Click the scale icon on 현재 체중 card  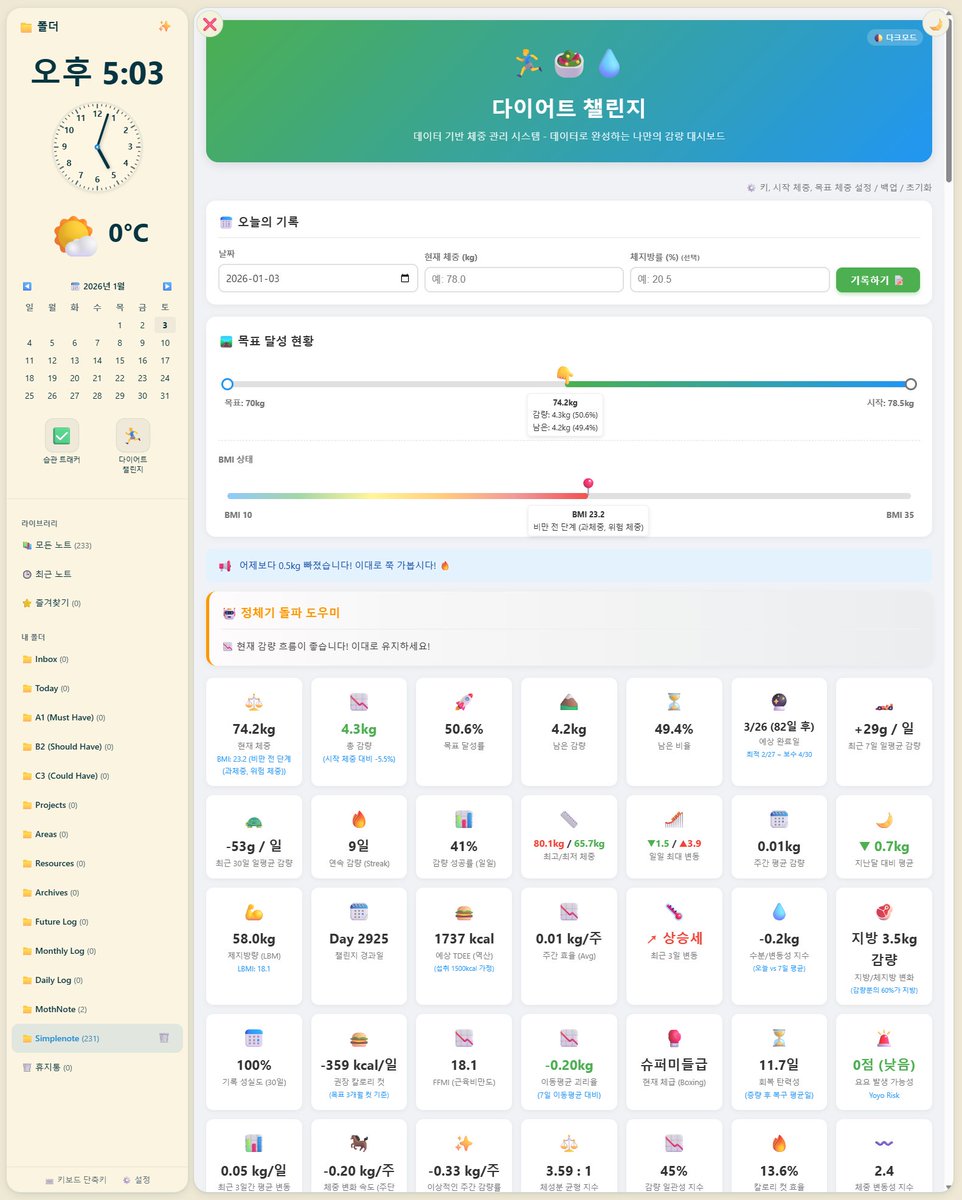pos(254,702)
